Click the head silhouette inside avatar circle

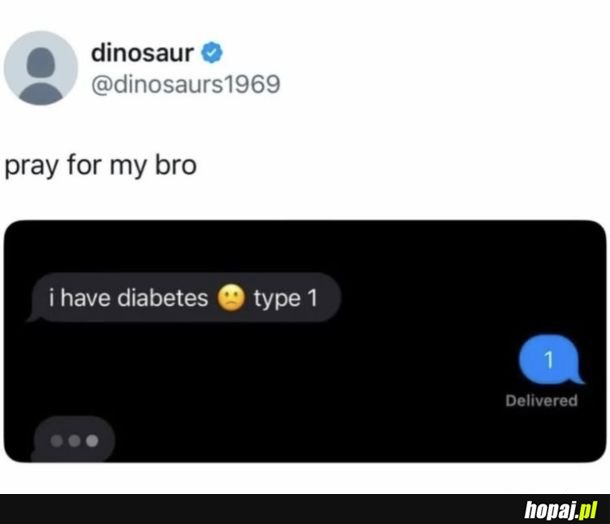click(x=41, y=63)
